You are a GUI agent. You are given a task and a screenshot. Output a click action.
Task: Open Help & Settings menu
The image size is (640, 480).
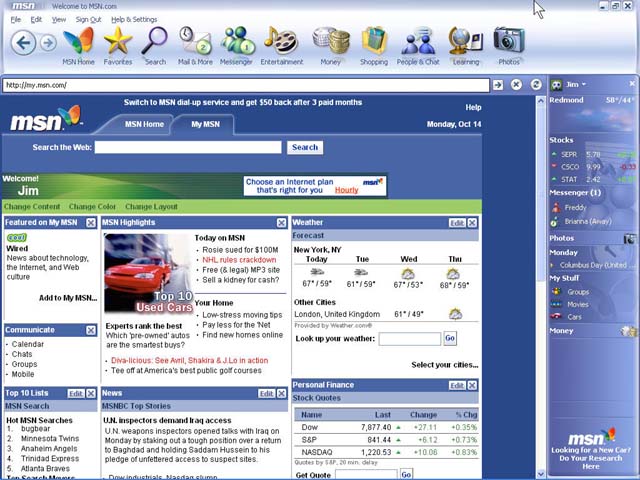coord(134,20)
